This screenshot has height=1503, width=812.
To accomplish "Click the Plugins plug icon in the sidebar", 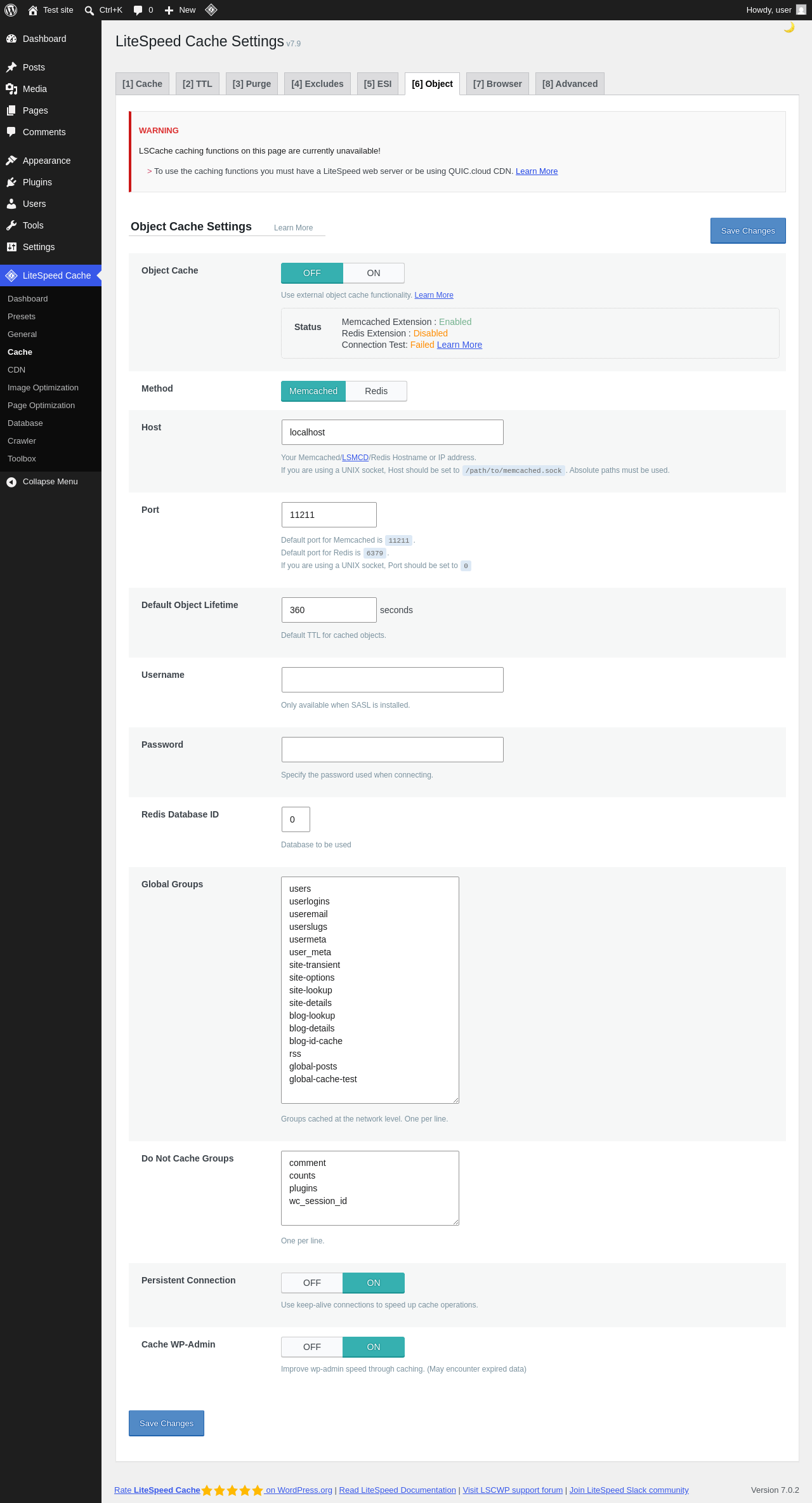I will tap(11, 182).
